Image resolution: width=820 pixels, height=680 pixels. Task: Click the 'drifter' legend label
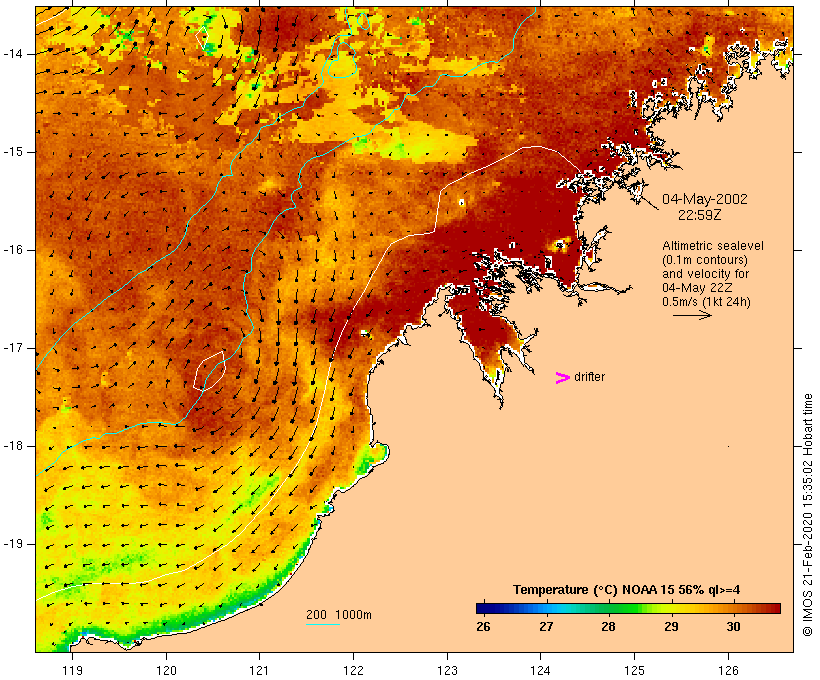pyautogui.click(x=589, y=377)
